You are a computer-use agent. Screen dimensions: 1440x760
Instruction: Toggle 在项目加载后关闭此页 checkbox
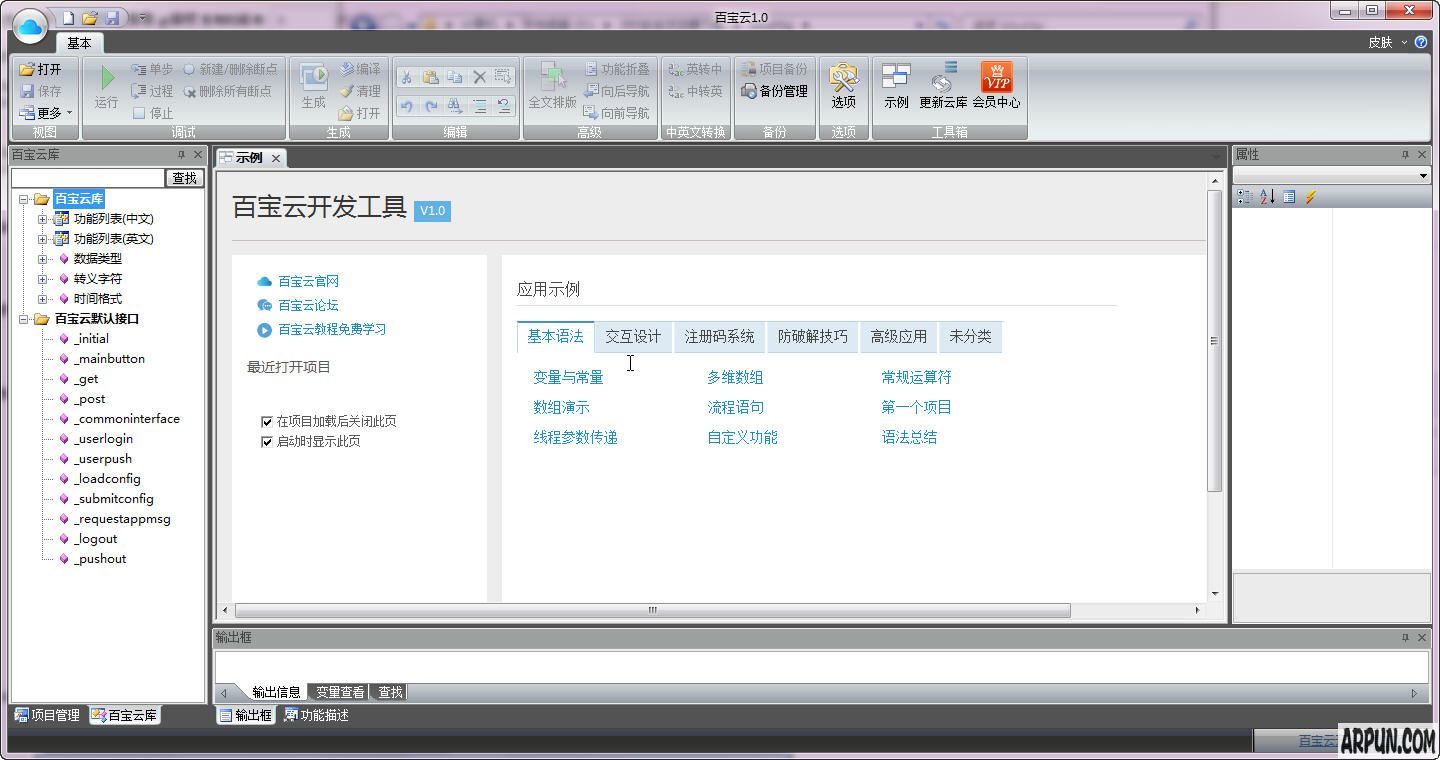point(267,422)
